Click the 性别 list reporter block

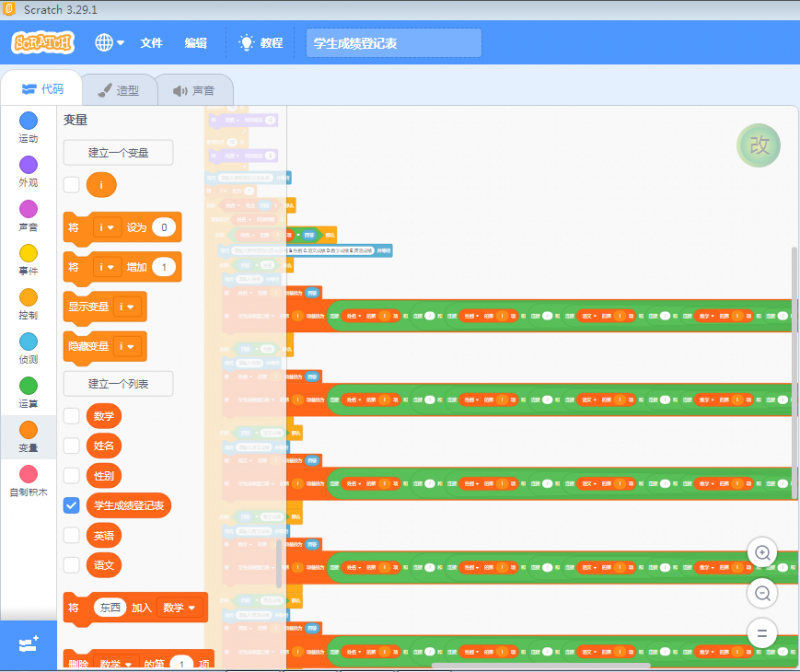(104, 476)
